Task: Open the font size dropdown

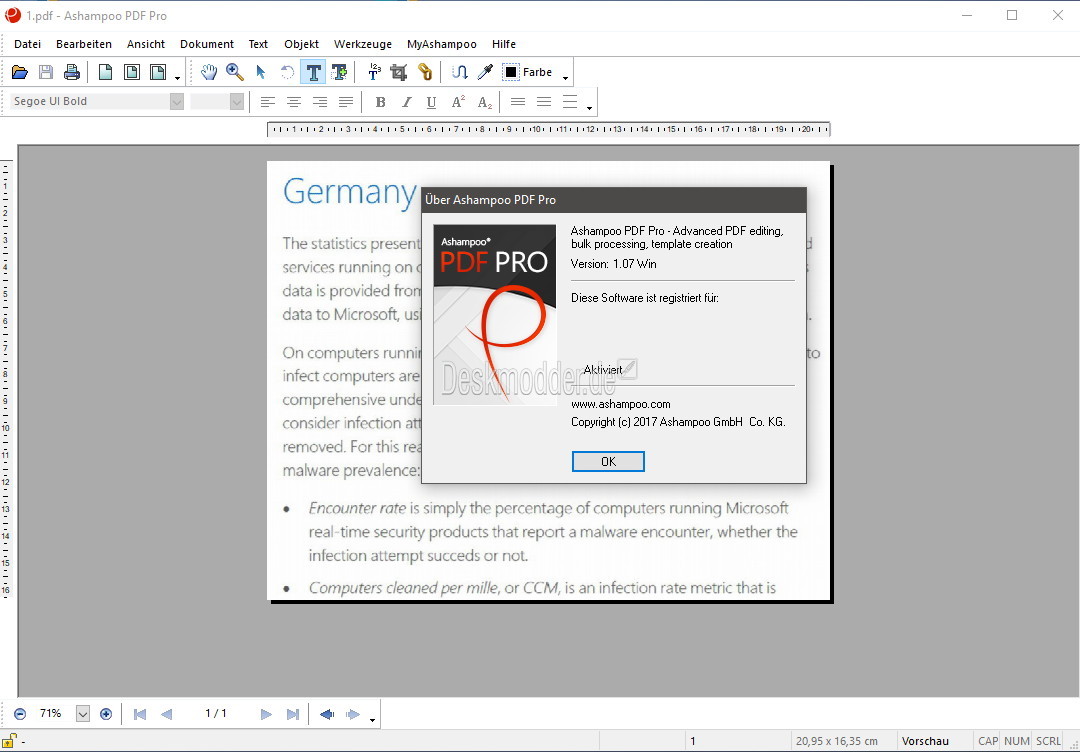Action: coord(237,101)
